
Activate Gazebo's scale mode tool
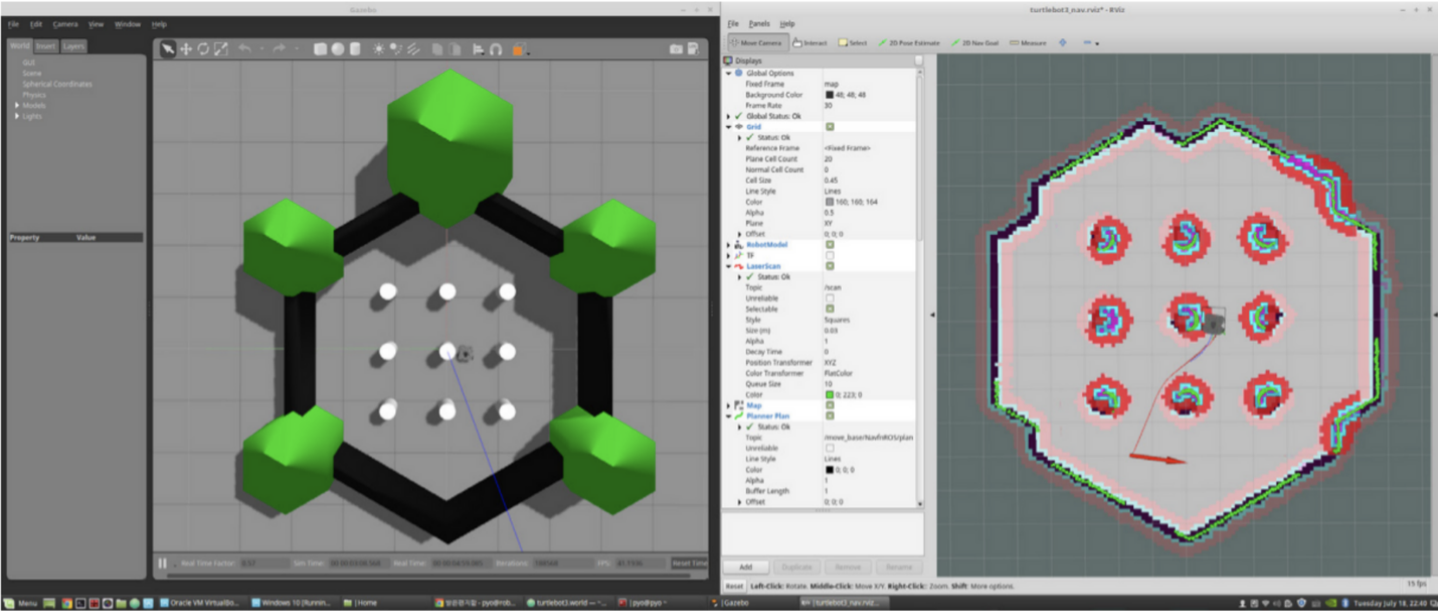pyautogui.click(x=220, y=49)
